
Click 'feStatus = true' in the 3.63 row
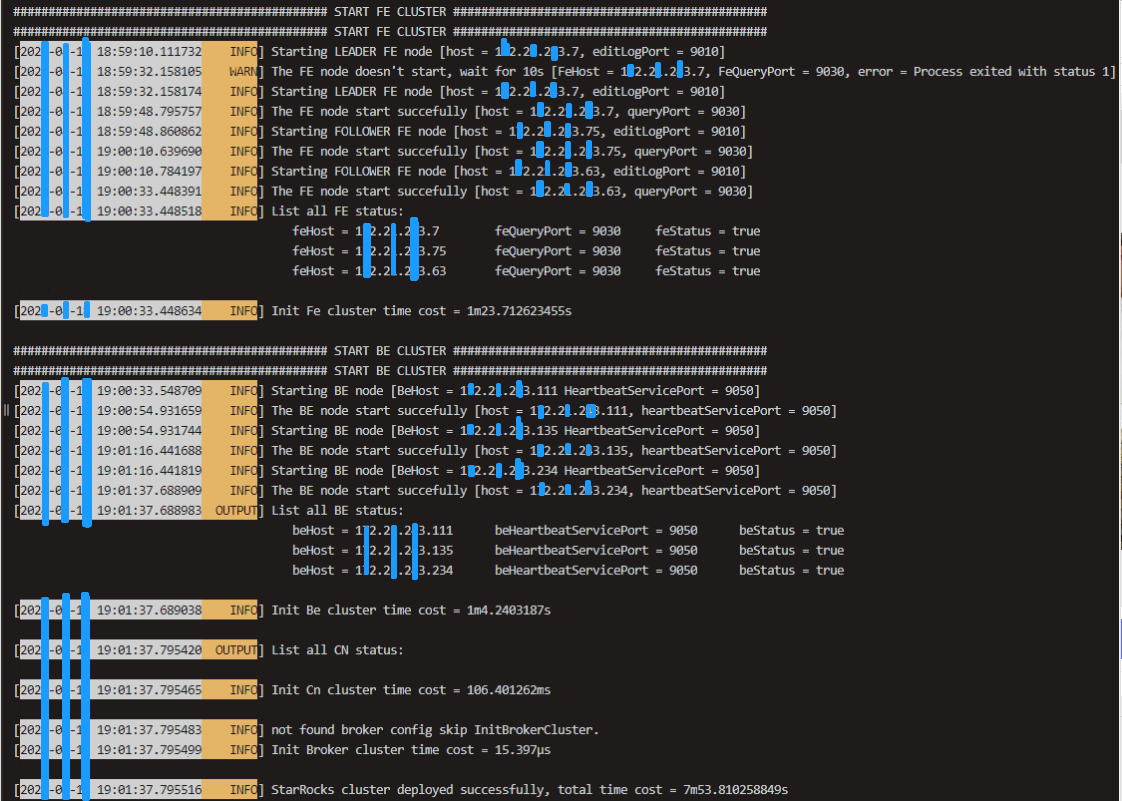click(708, 271)
